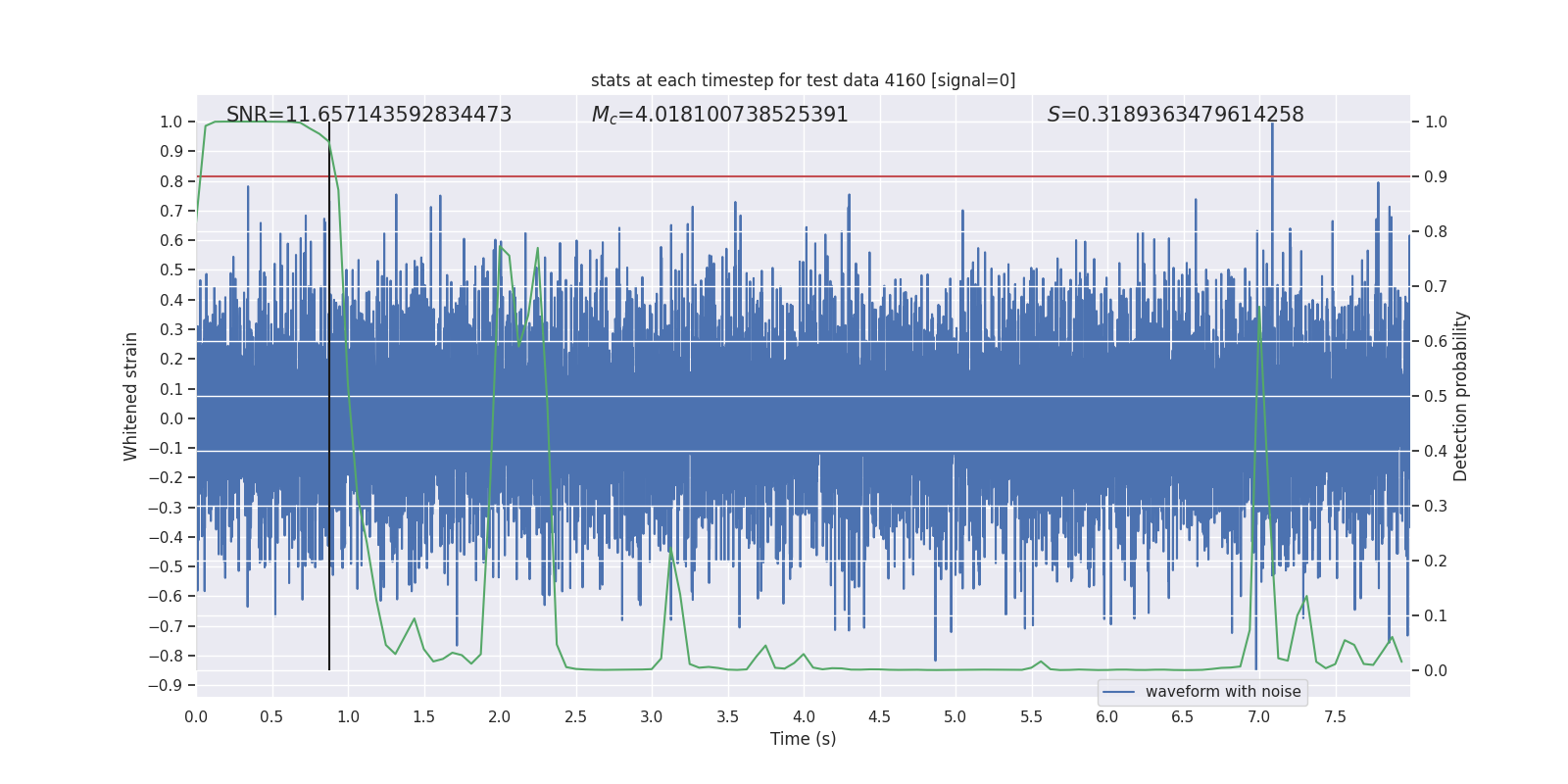Click the vertical black marker line
Viewport: 1568px width, 784px height.
(x=329, y=396)
